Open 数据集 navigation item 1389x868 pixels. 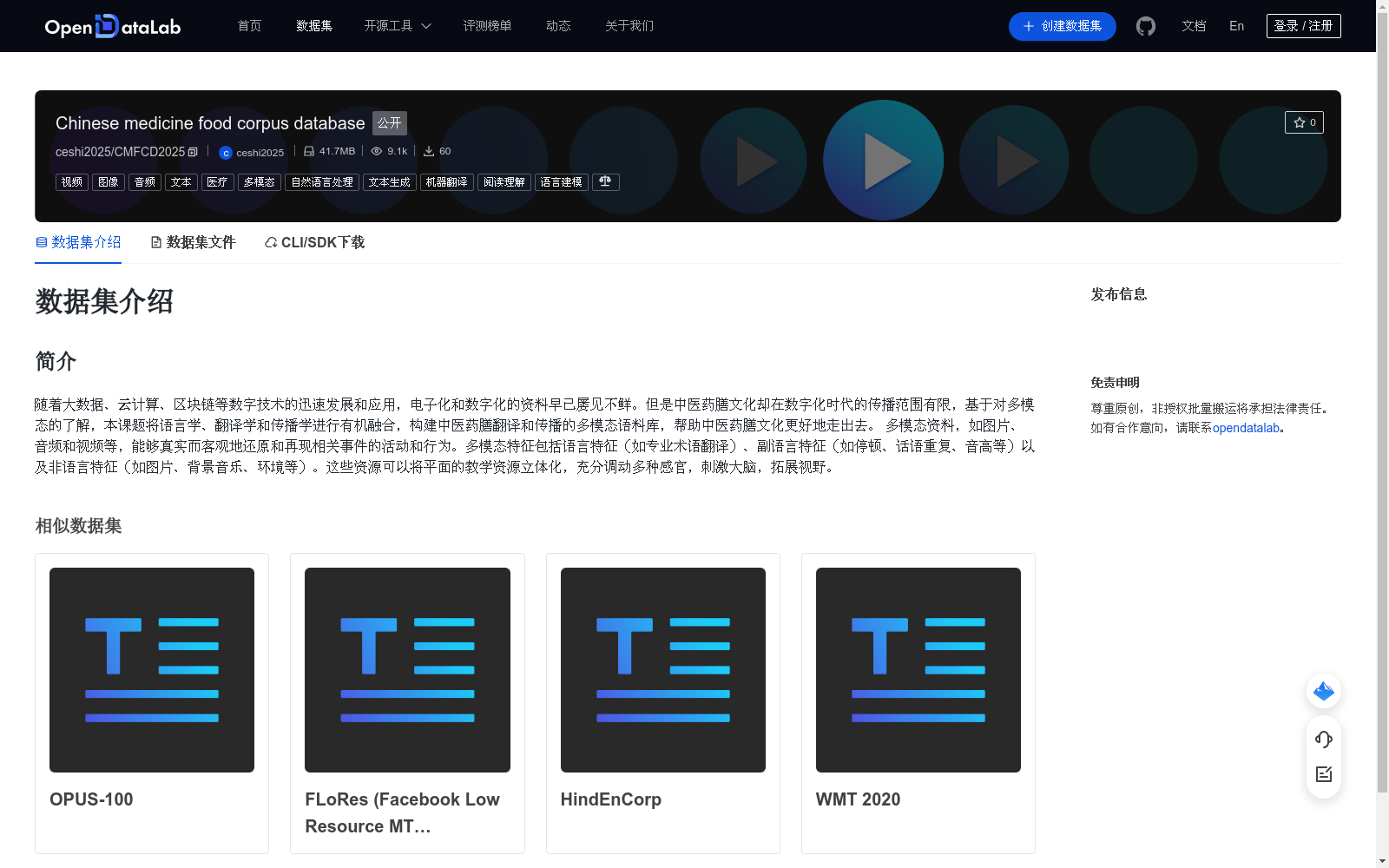point(314,26)
